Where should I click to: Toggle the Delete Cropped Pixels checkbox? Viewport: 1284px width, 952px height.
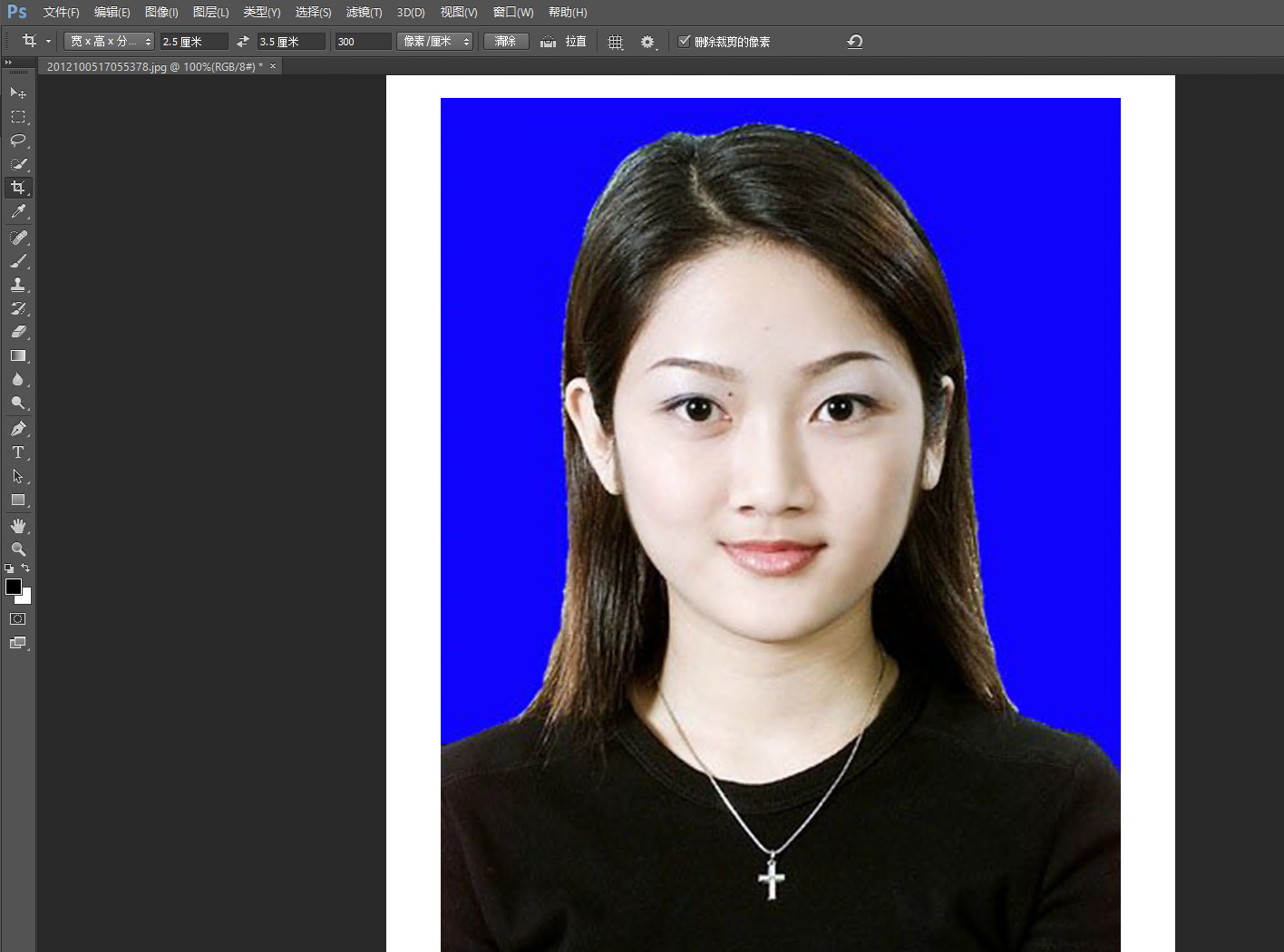(685, 41)
